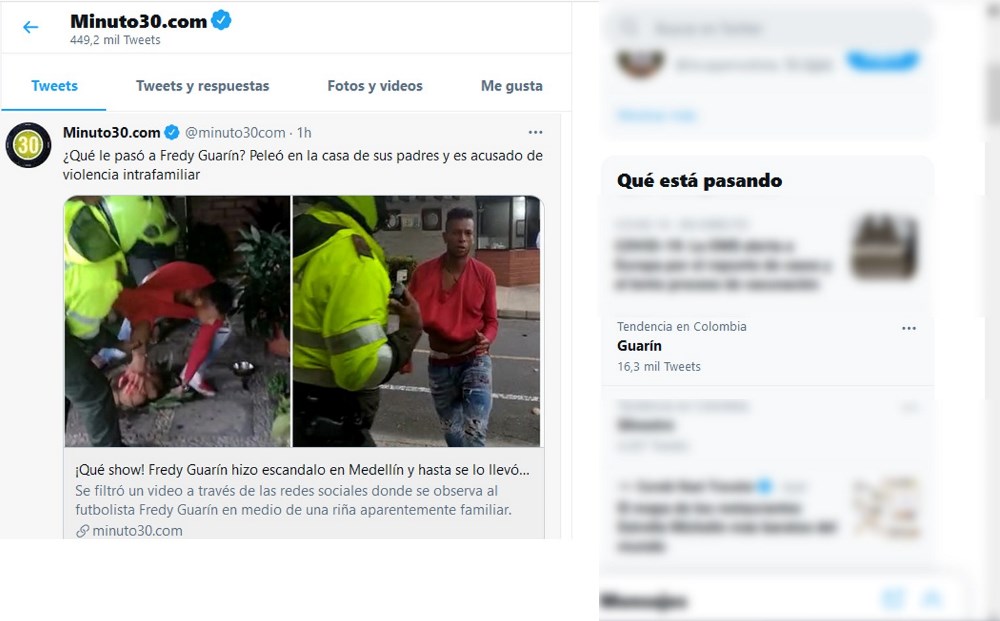Click the 1h timestamp on the tweet
This screenshot has width=1000, height=621.
click(x=304, y=133)
